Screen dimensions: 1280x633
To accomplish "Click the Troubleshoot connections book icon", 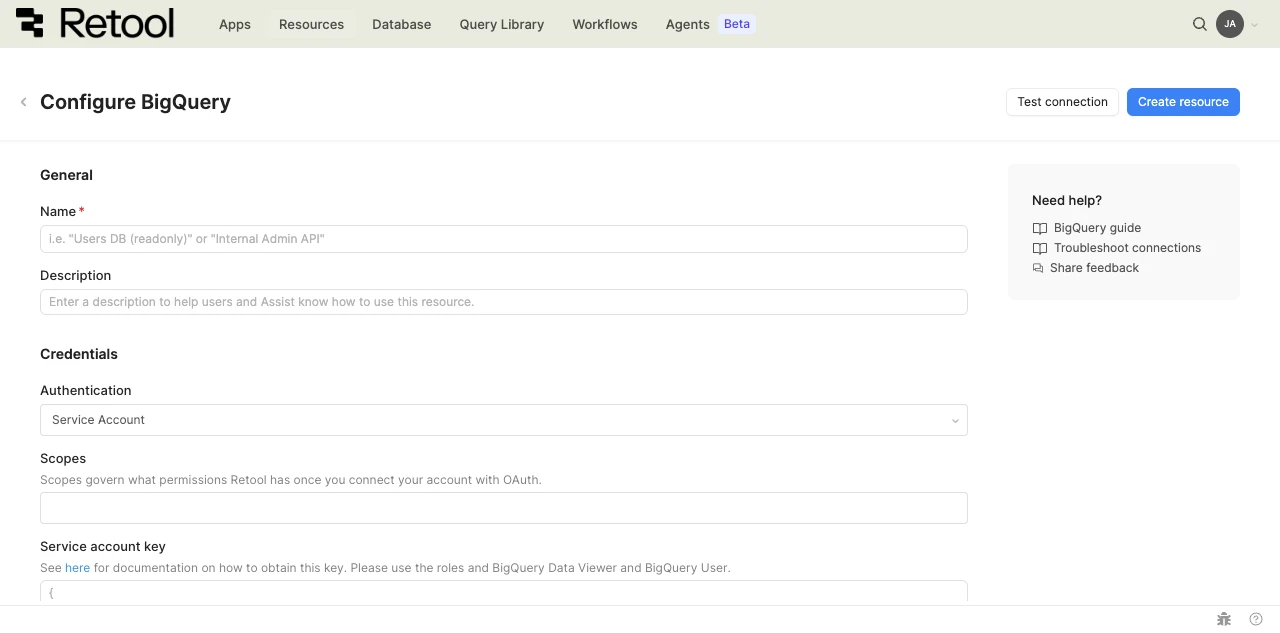I will 1040,248.
